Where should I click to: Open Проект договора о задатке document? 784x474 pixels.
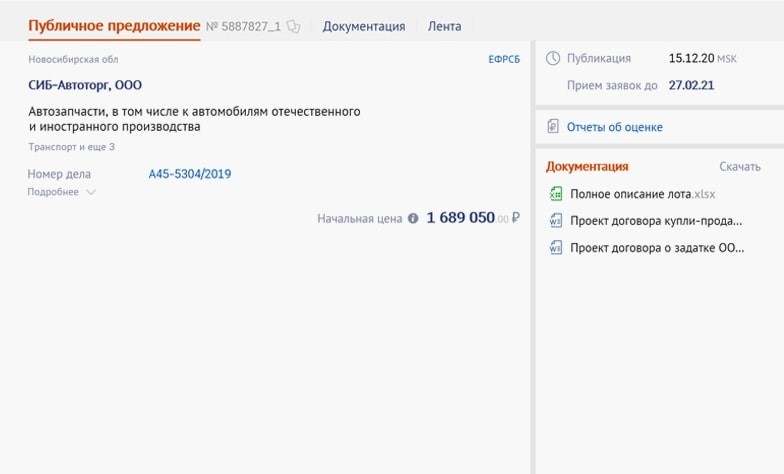pyautogui.click(x=658, y=248)
